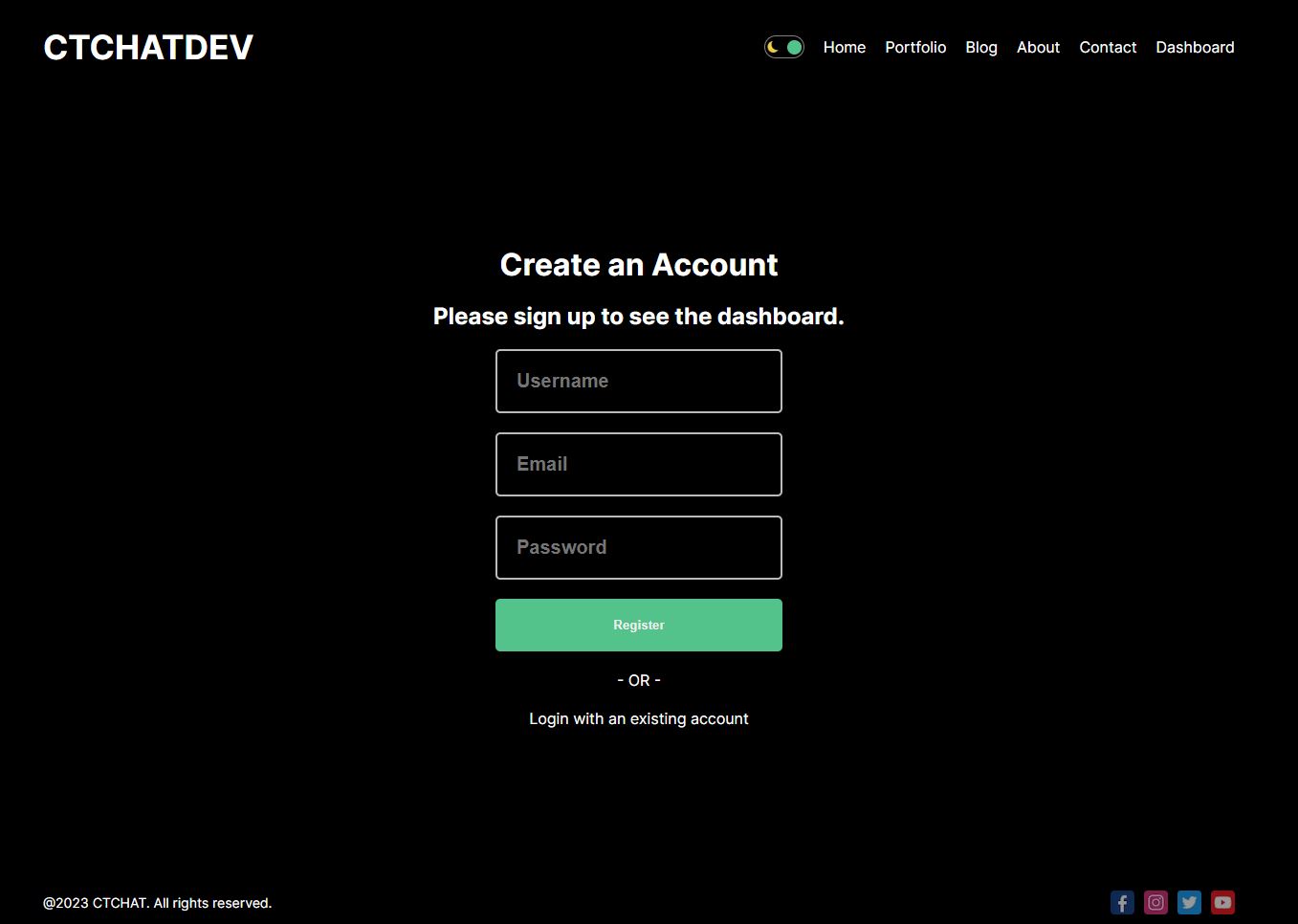Click the Facebook icon in the footer

(x=1122, y=902)
